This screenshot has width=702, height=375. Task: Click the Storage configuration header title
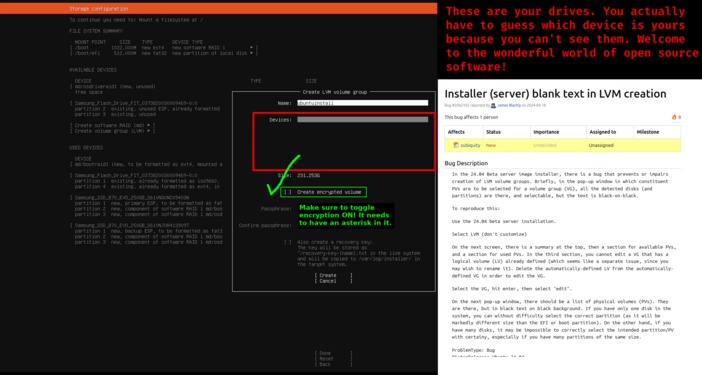pos(98,9)
